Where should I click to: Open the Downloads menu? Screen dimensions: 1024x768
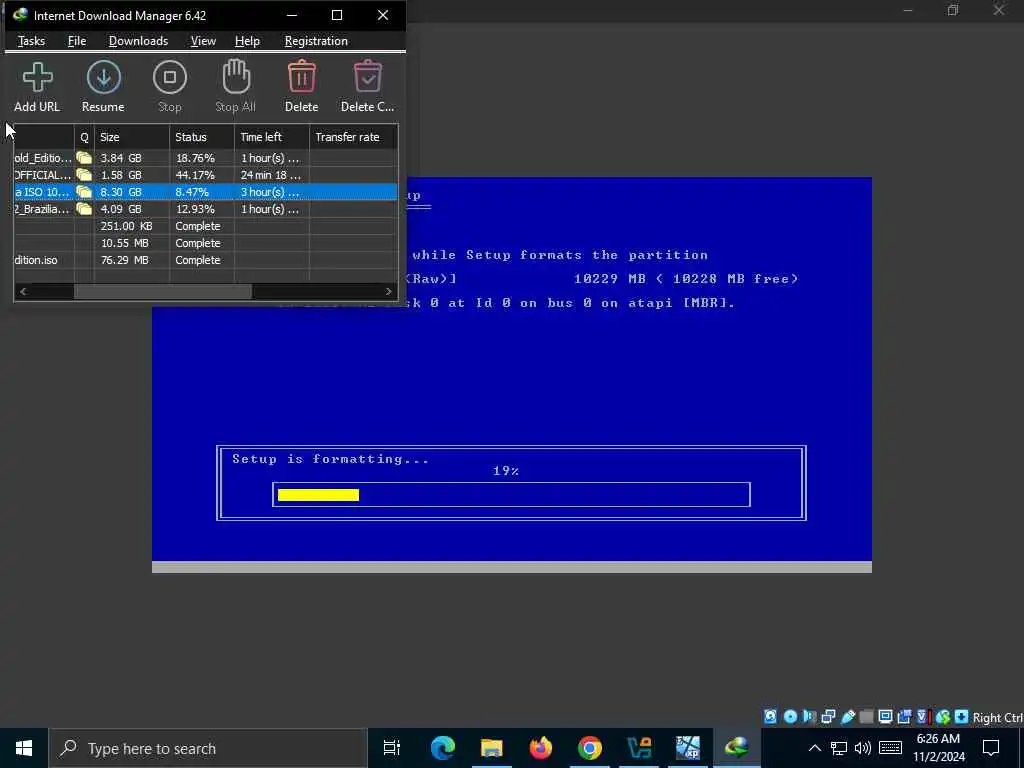click(138, 40)
